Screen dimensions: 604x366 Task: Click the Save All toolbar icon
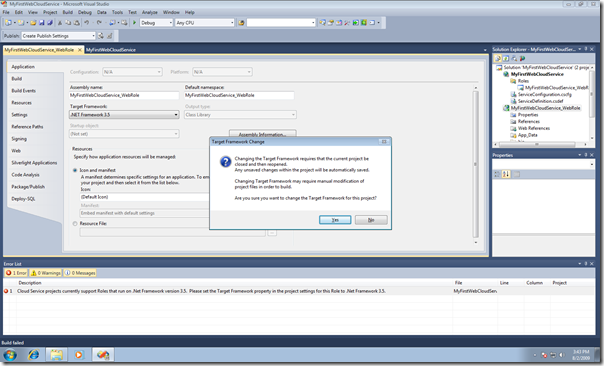(x=50, y=23)
